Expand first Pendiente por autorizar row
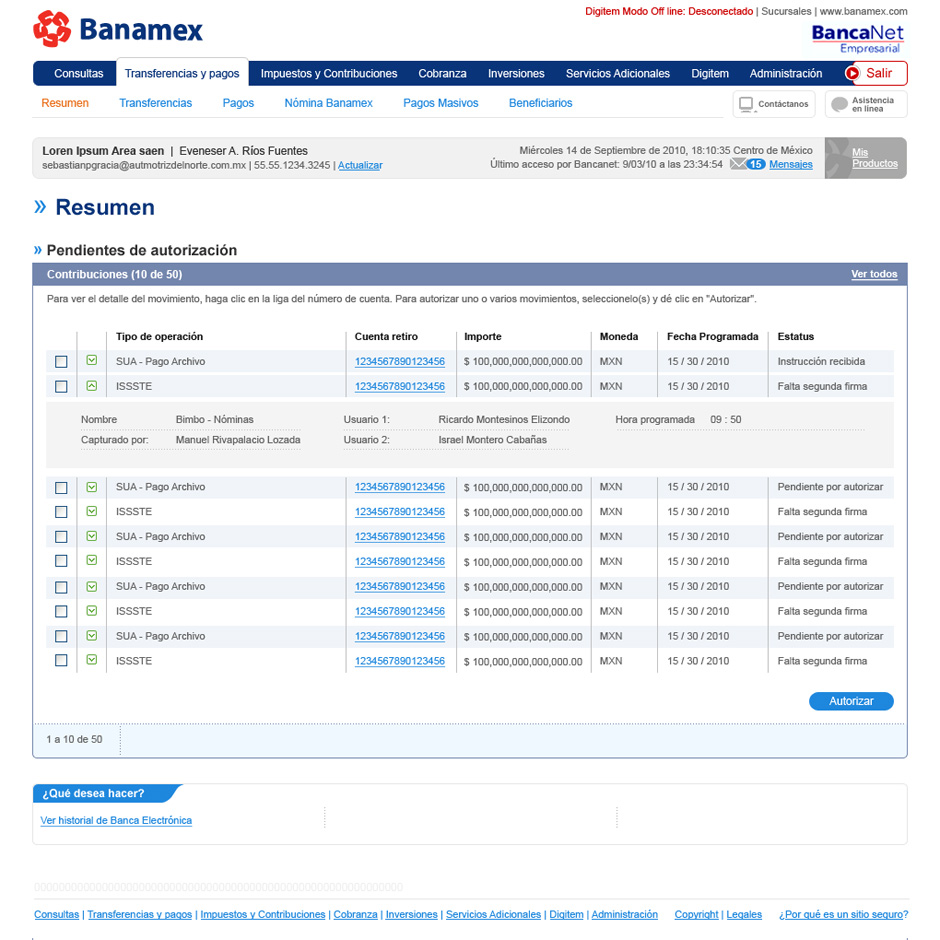Viewport: 940px width, 940px height. click(91, 487)
